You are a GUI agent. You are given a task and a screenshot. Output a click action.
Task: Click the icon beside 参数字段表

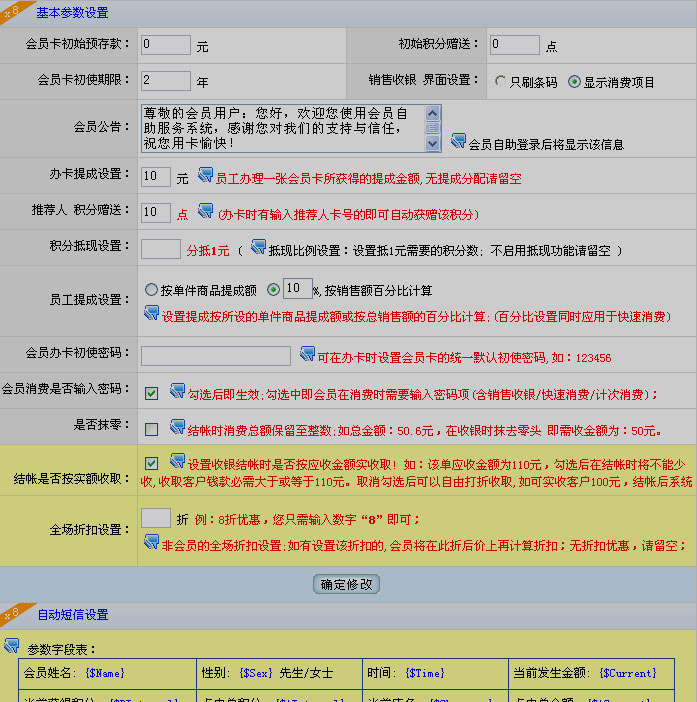(12, 646)
